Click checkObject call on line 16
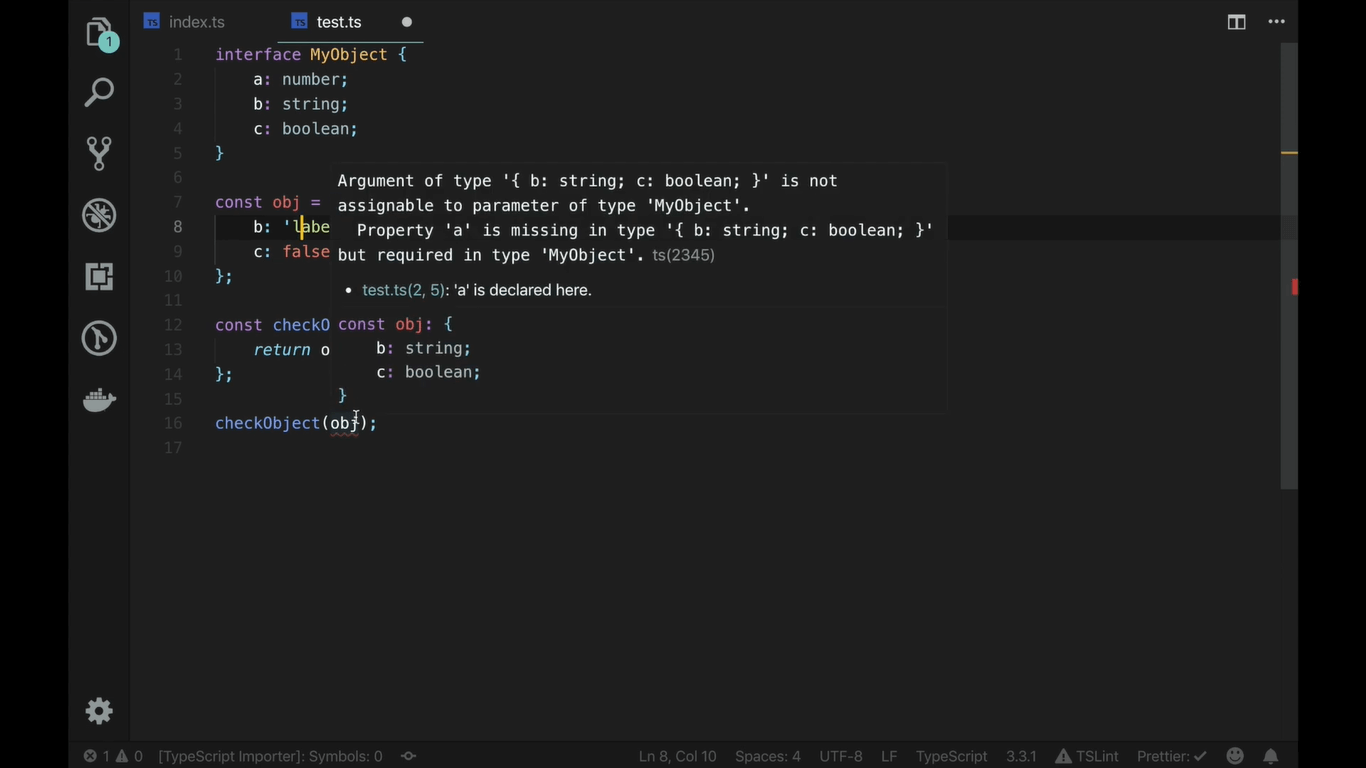 (268, 424)
